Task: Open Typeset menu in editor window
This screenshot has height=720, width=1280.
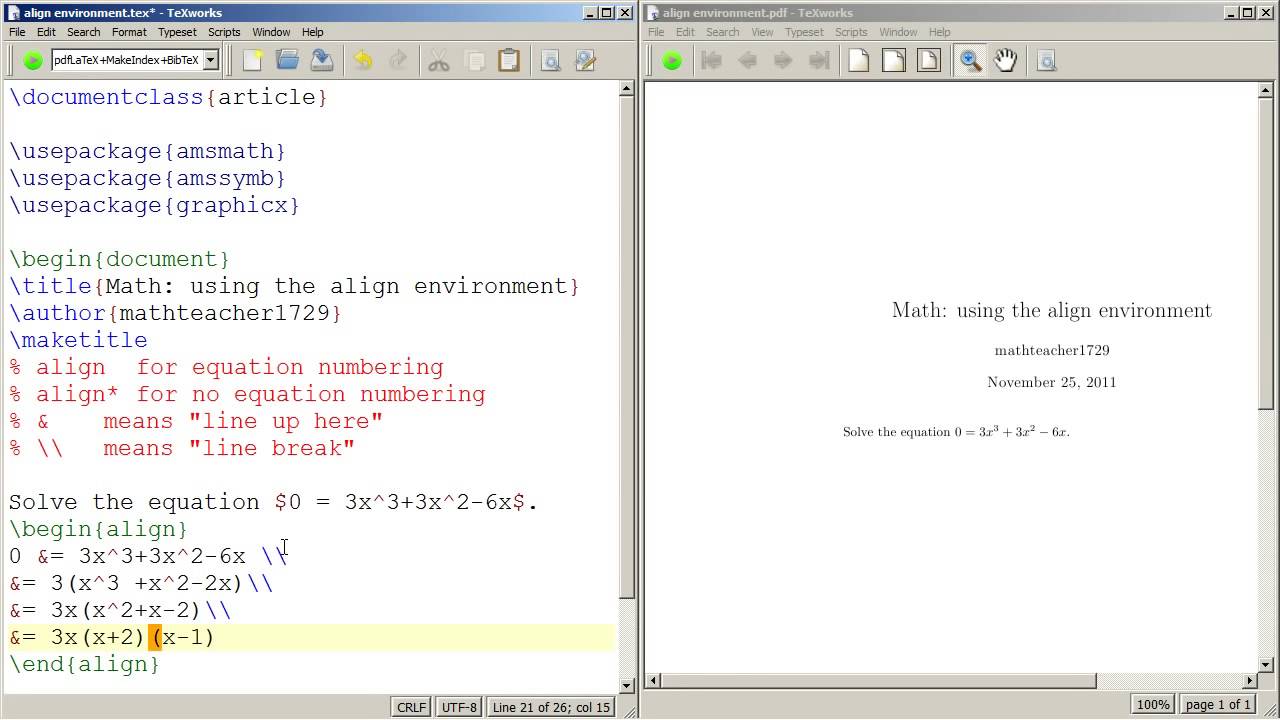Action: (177, 32)
